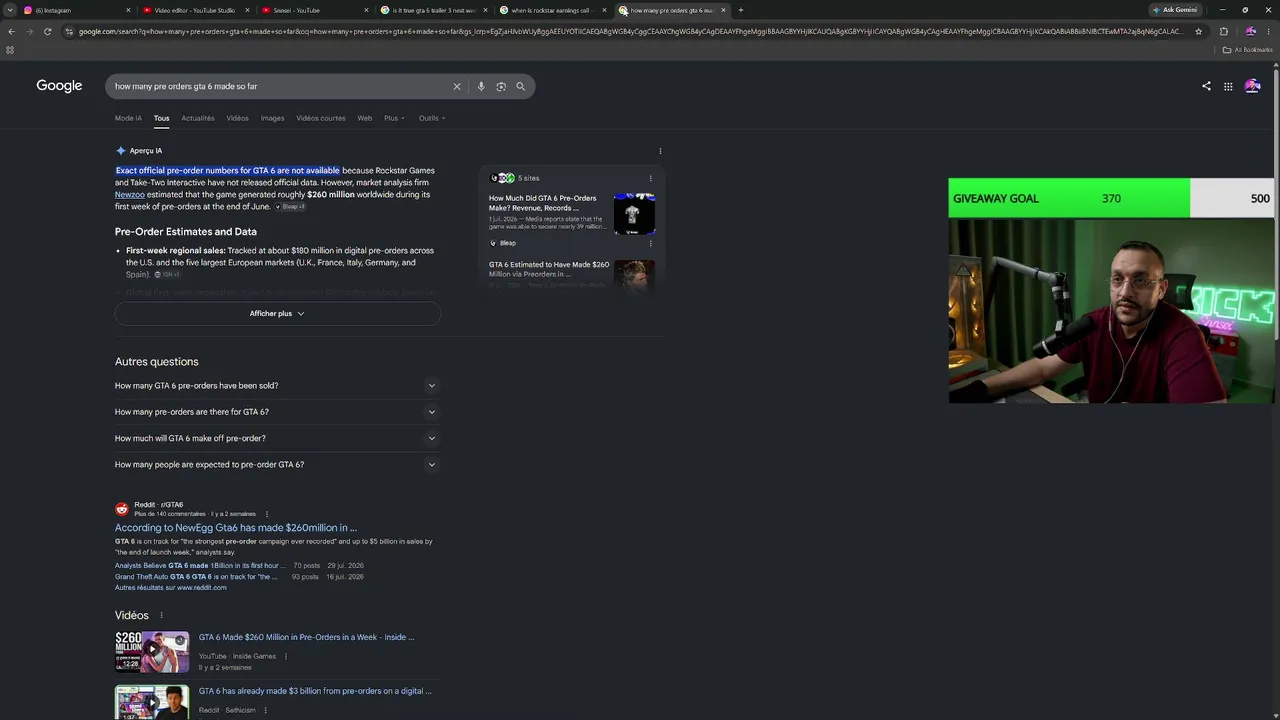This screenshot has height=720, width=1280.
Task: Click the green giveaway goal progress bar
Action: click(x=1069, y=198)
